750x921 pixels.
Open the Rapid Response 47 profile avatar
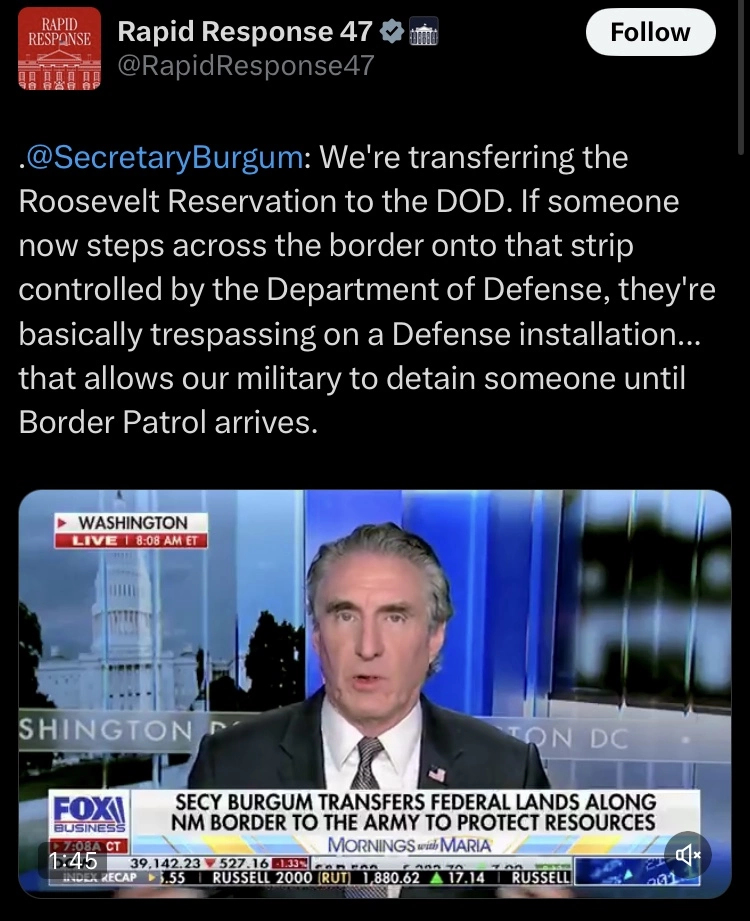point(59,49)
